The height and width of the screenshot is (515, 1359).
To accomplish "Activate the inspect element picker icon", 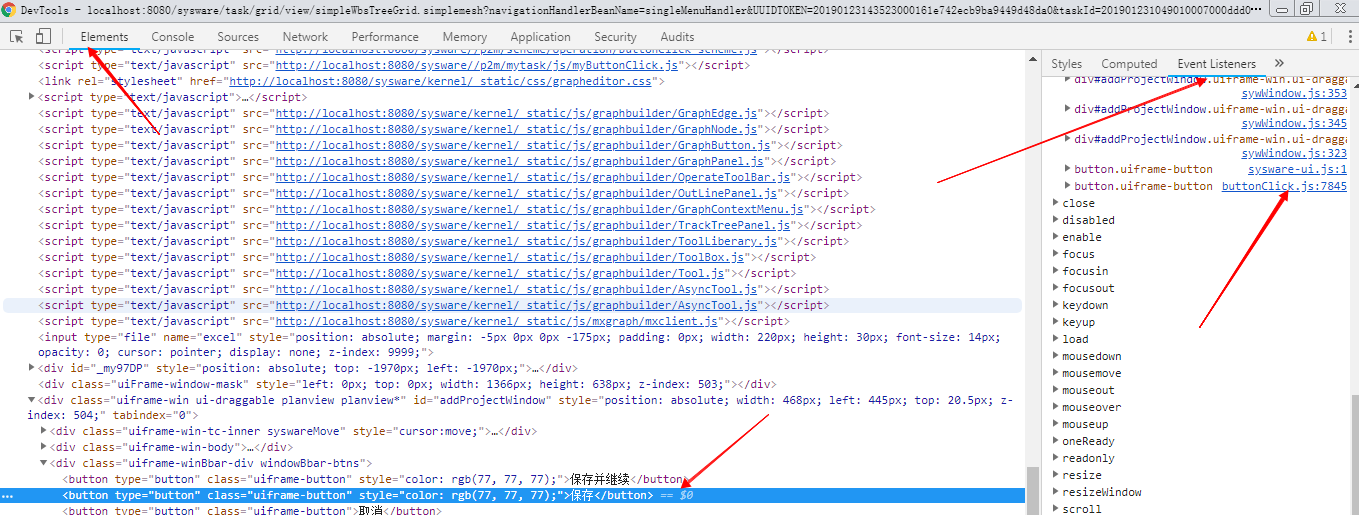I will point(17,37).
